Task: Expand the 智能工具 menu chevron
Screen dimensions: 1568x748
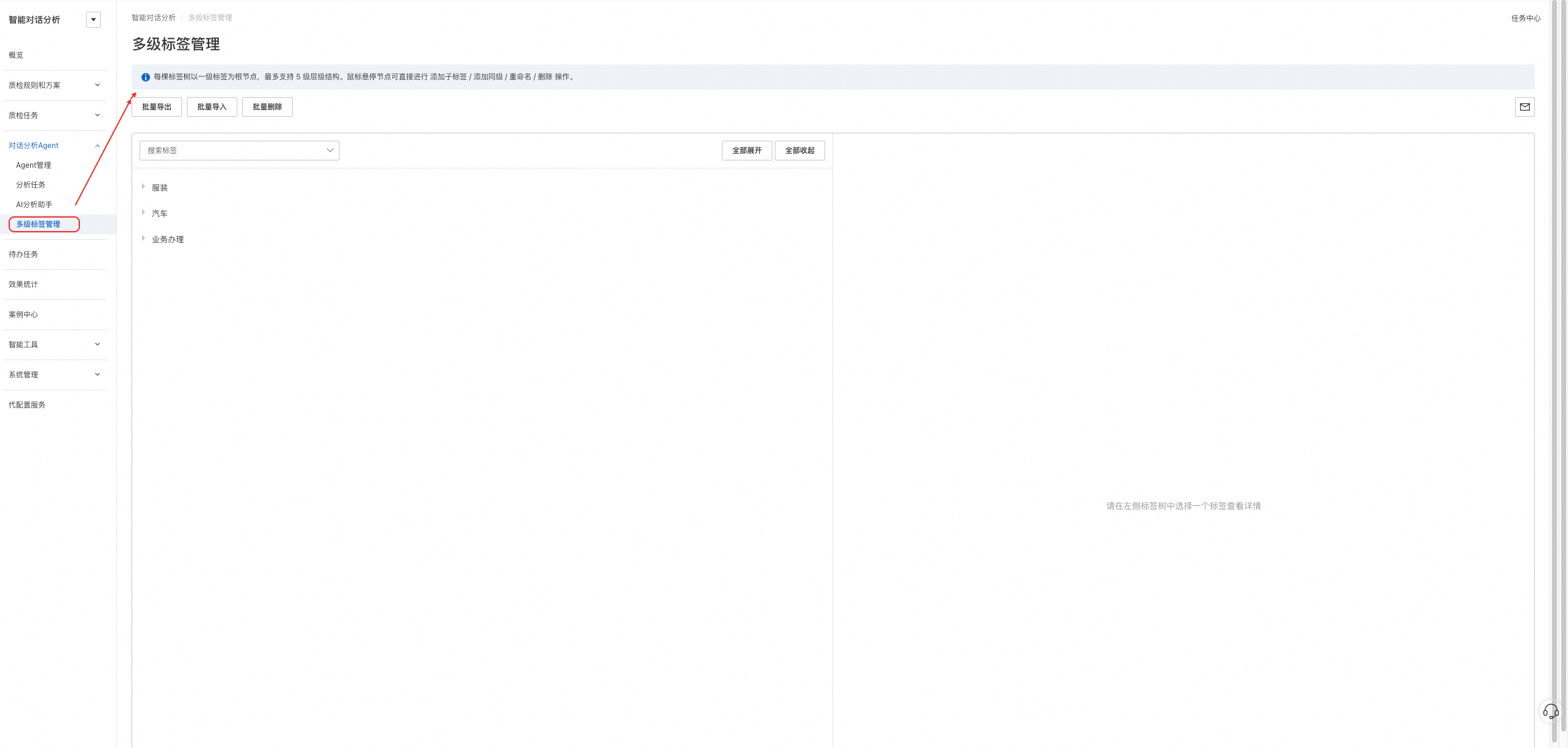Action: pyautogui.click(x=97, y=344)
